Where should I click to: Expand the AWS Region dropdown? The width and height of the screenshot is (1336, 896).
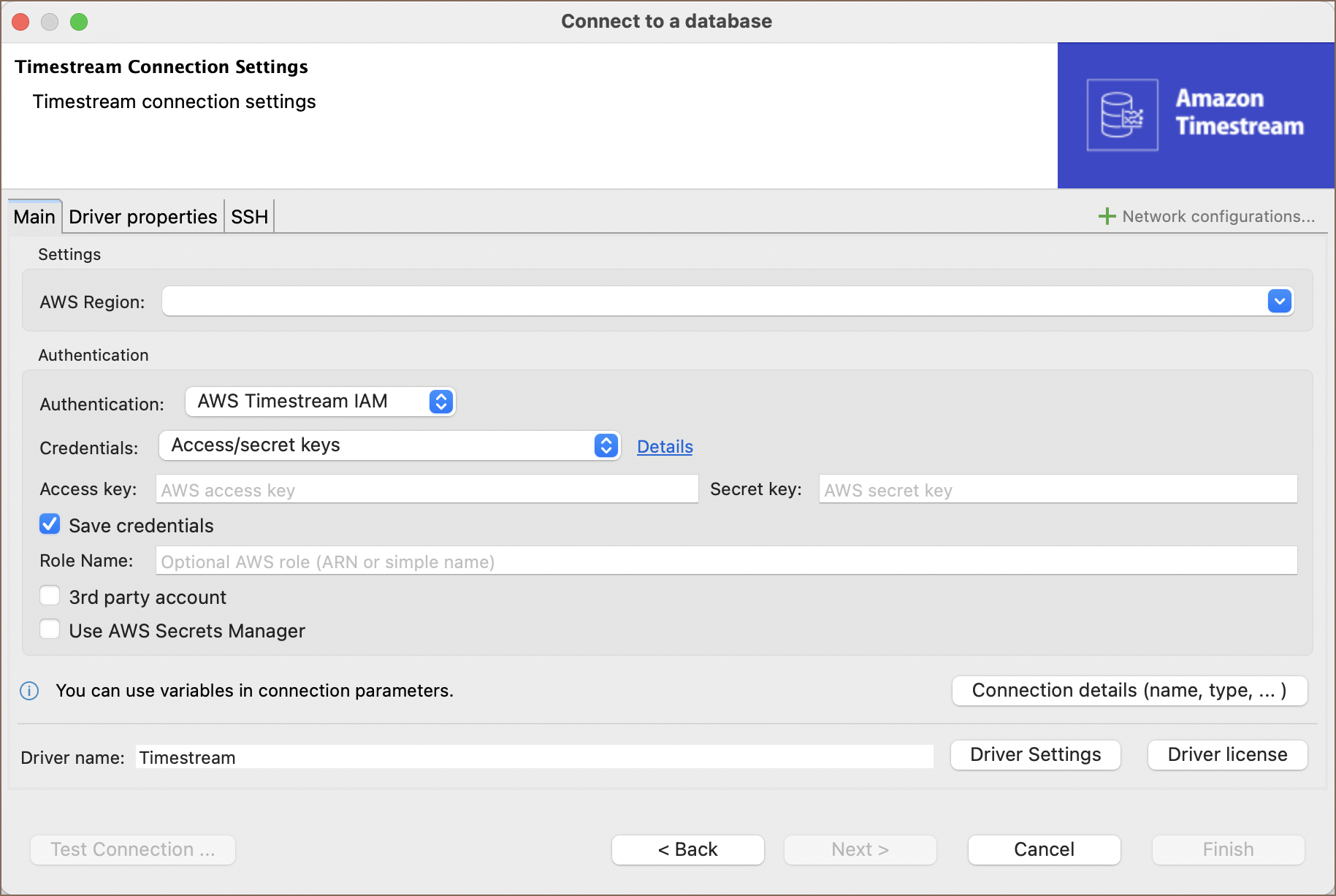coord(1279,301)
